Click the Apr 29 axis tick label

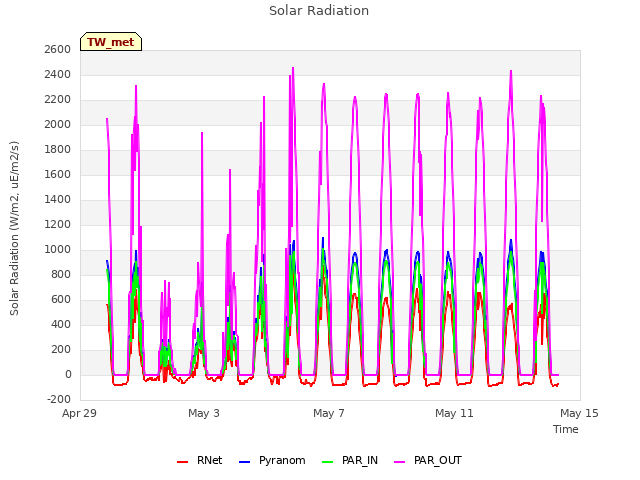tap(79, 413)
